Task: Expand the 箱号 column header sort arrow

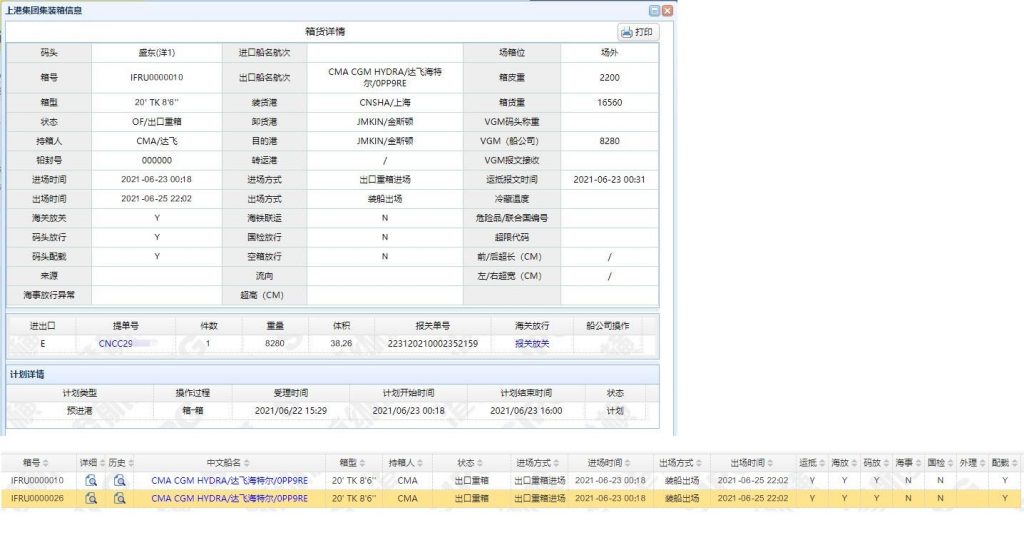Action: click(x=44, y=464)
